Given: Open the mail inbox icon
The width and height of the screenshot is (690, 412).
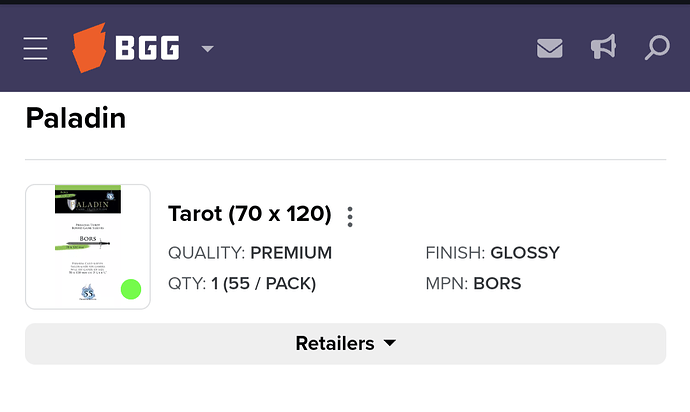Looking at the screenshot, I should [x=549, y=48].
